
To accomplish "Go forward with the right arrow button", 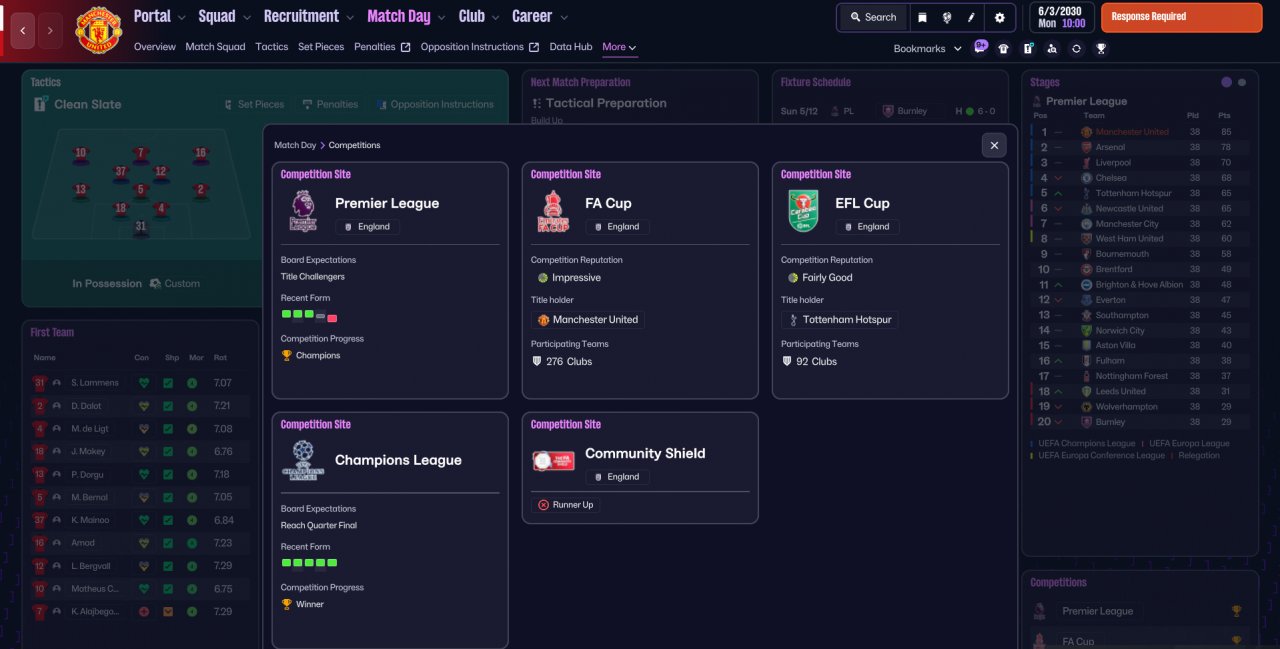I will 51,31.
